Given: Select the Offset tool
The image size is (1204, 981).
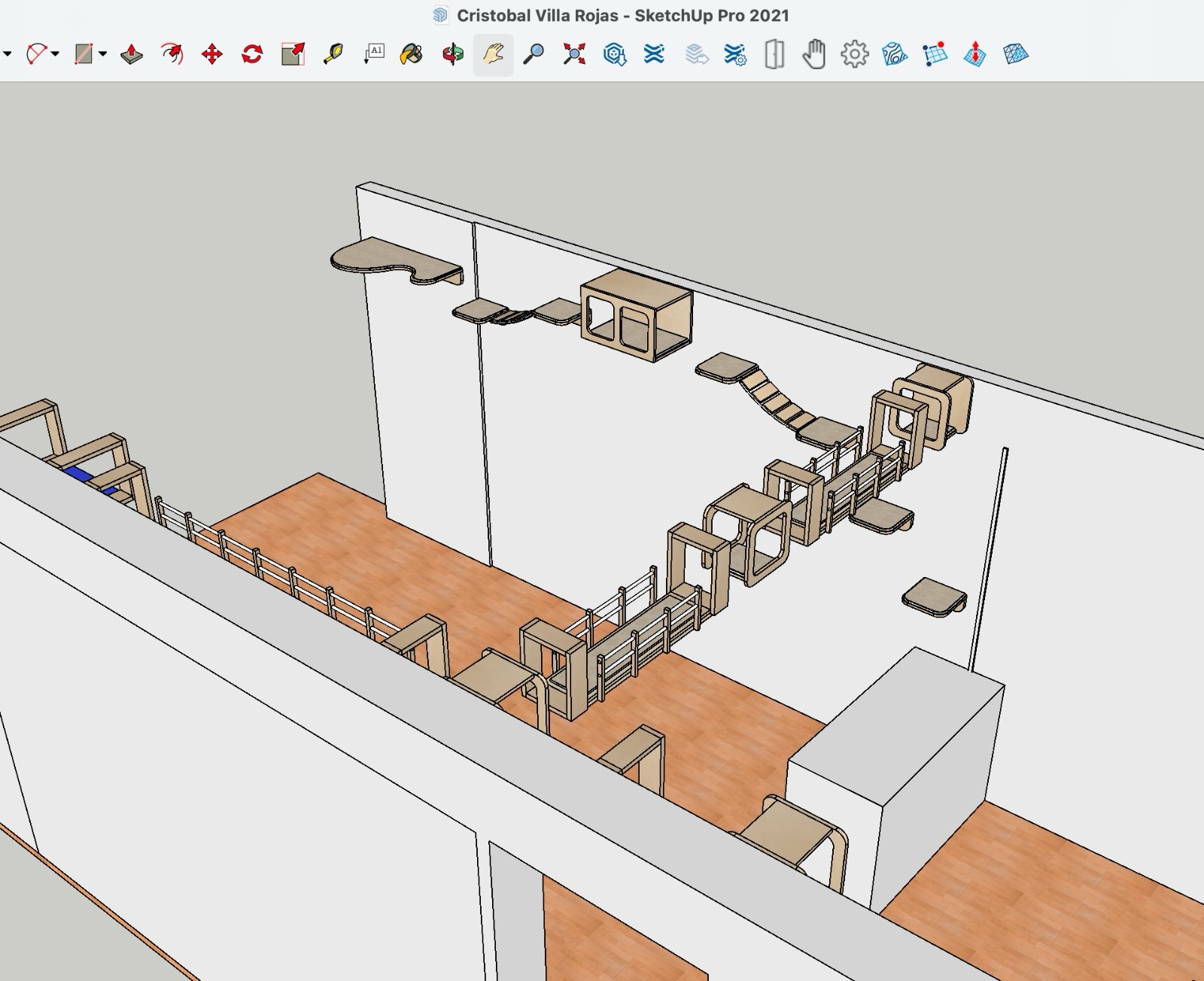Looking at the screenshot, I should [x=172, y=54].
